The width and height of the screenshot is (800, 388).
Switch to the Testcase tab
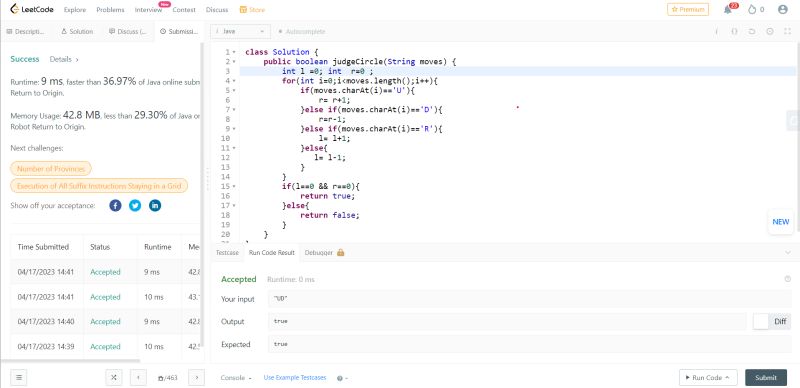227,253
